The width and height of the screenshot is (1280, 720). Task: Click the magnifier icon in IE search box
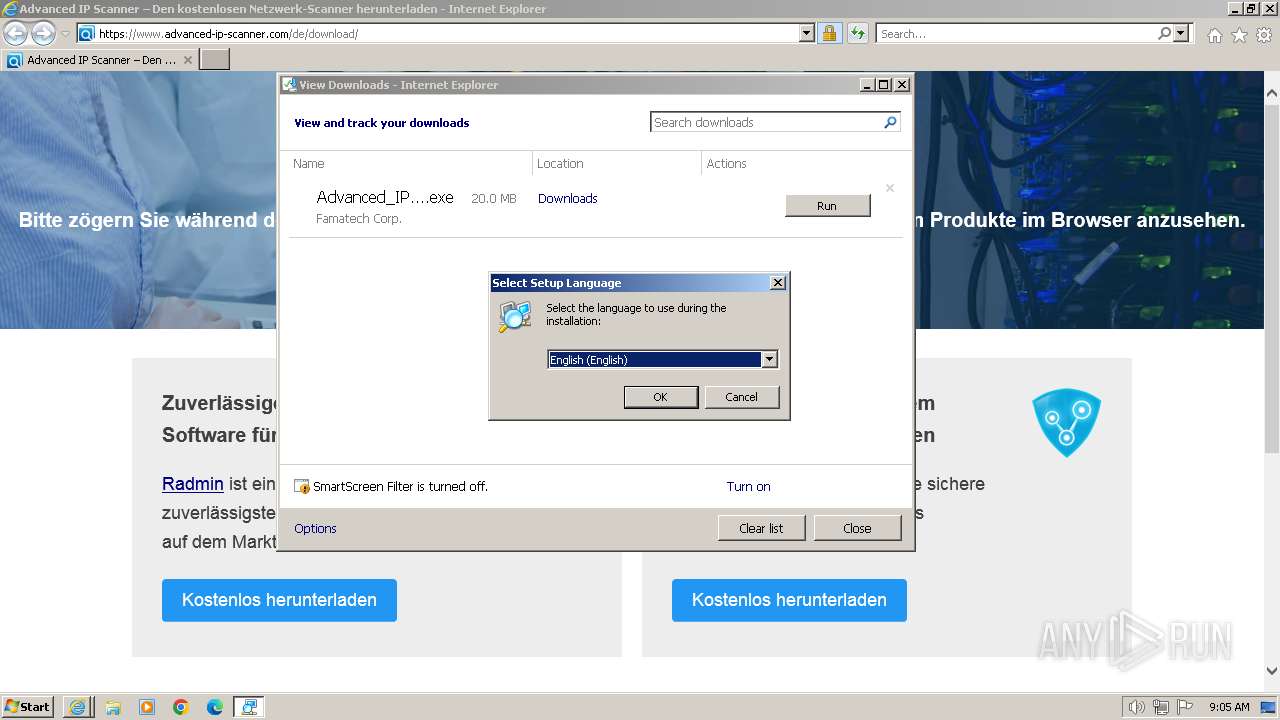pyautogui.click(x=1164, y=33)
